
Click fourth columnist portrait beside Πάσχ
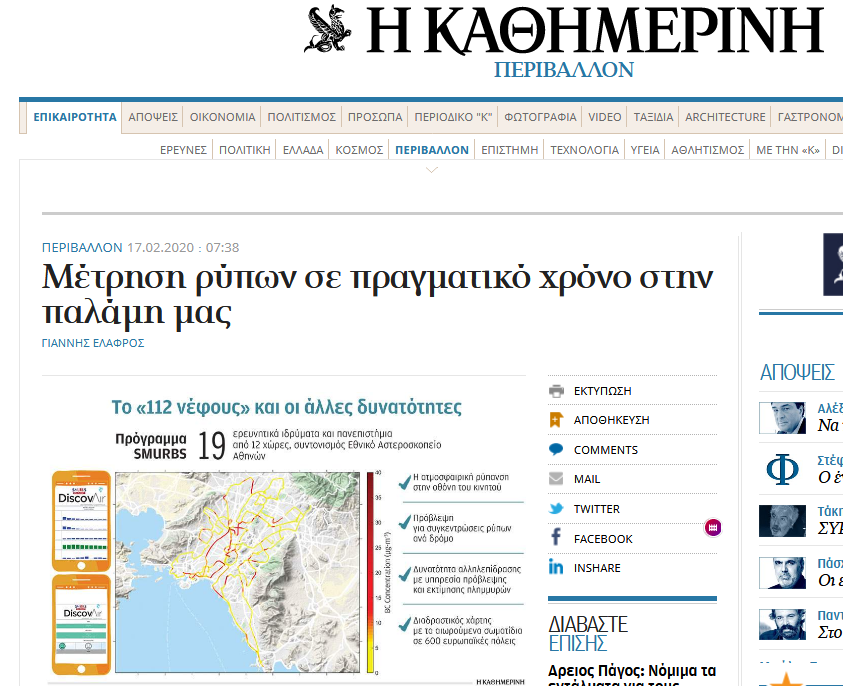click(x=782, y=573)
